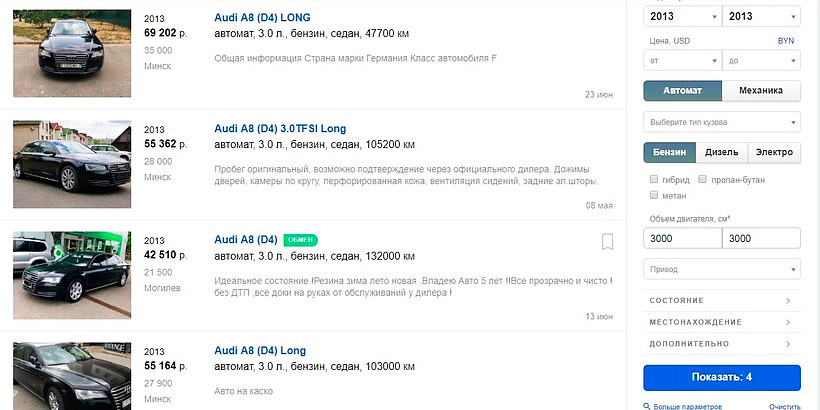Tick the метан checkbox
The width and height of the screenshot is (820, 410).
654,195
